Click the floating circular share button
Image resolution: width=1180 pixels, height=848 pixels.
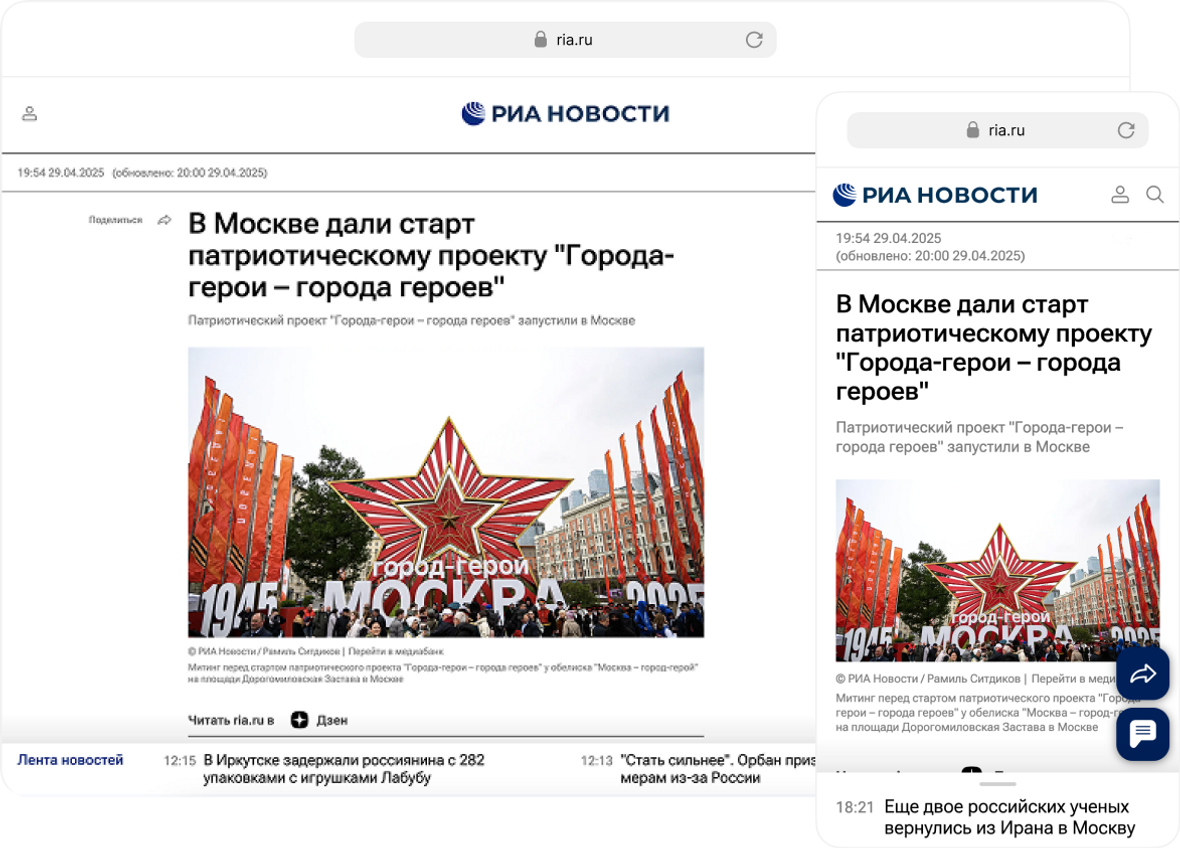click(1142, 674)
